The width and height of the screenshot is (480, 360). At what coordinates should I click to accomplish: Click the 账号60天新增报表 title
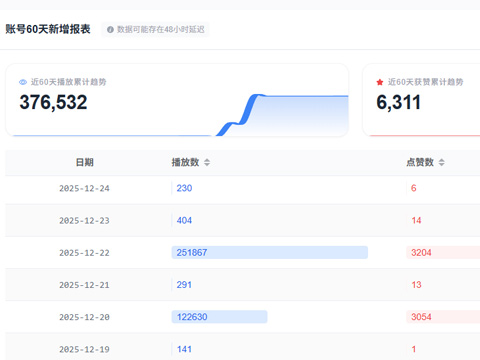[48, 29]
